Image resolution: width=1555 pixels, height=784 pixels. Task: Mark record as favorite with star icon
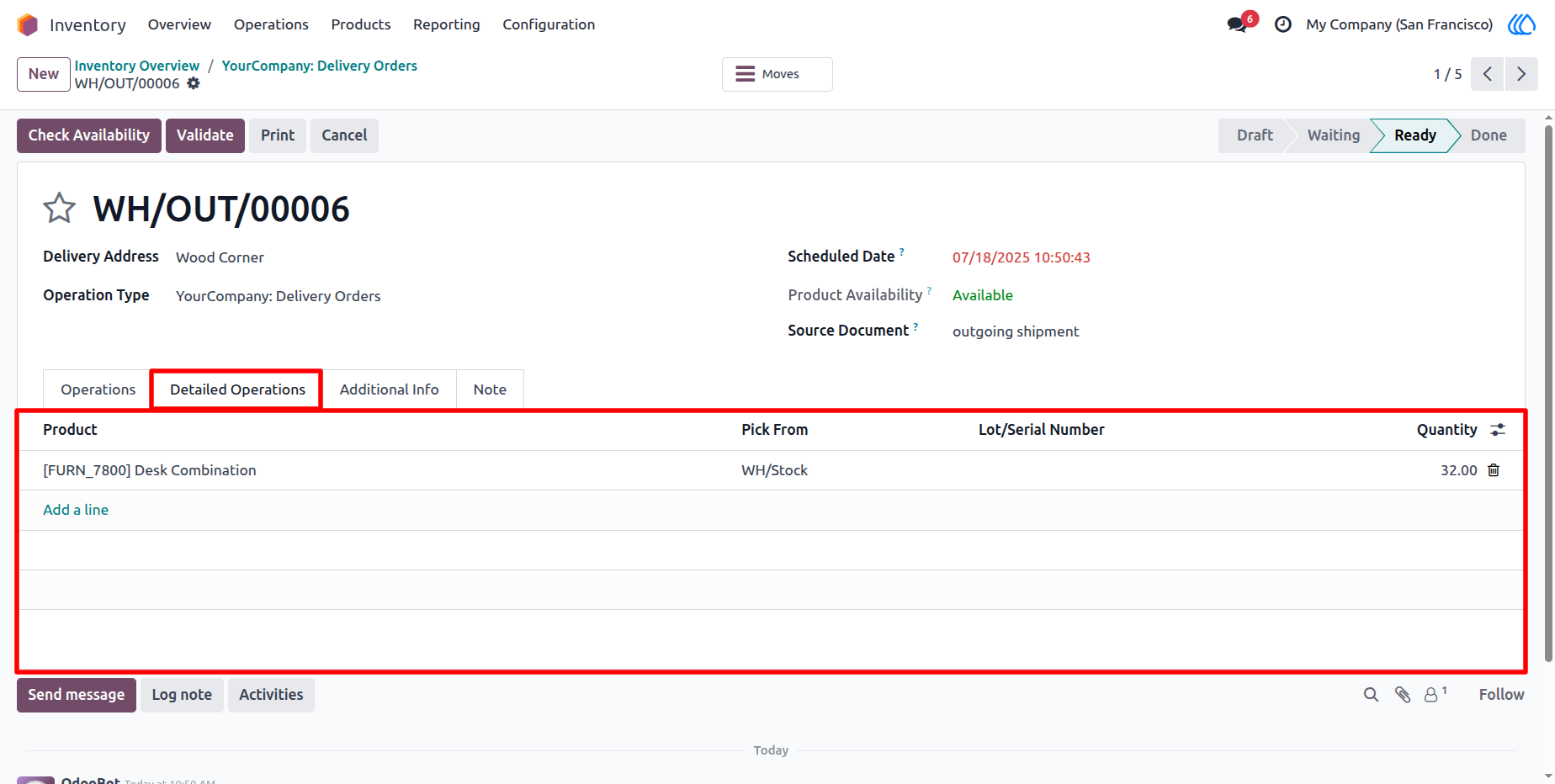click(59, 208)
